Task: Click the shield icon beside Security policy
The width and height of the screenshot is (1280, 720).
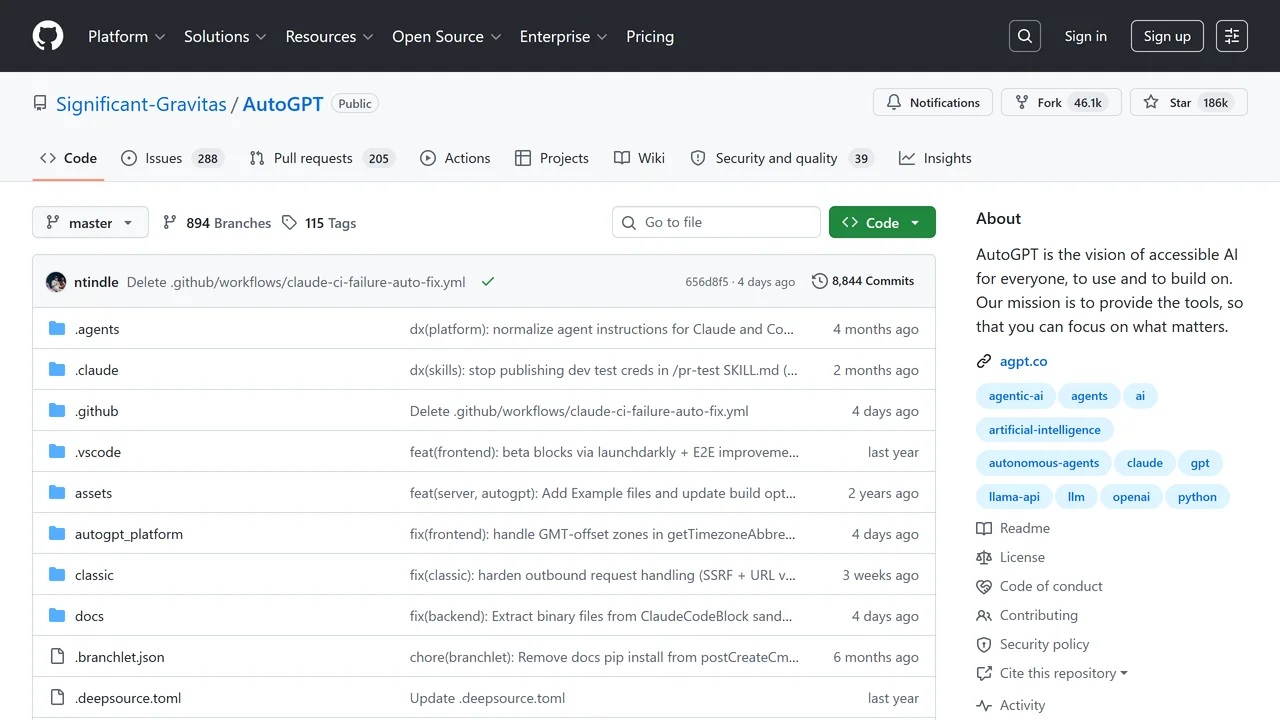Action: pyautogui.click(x=984, y=644)
